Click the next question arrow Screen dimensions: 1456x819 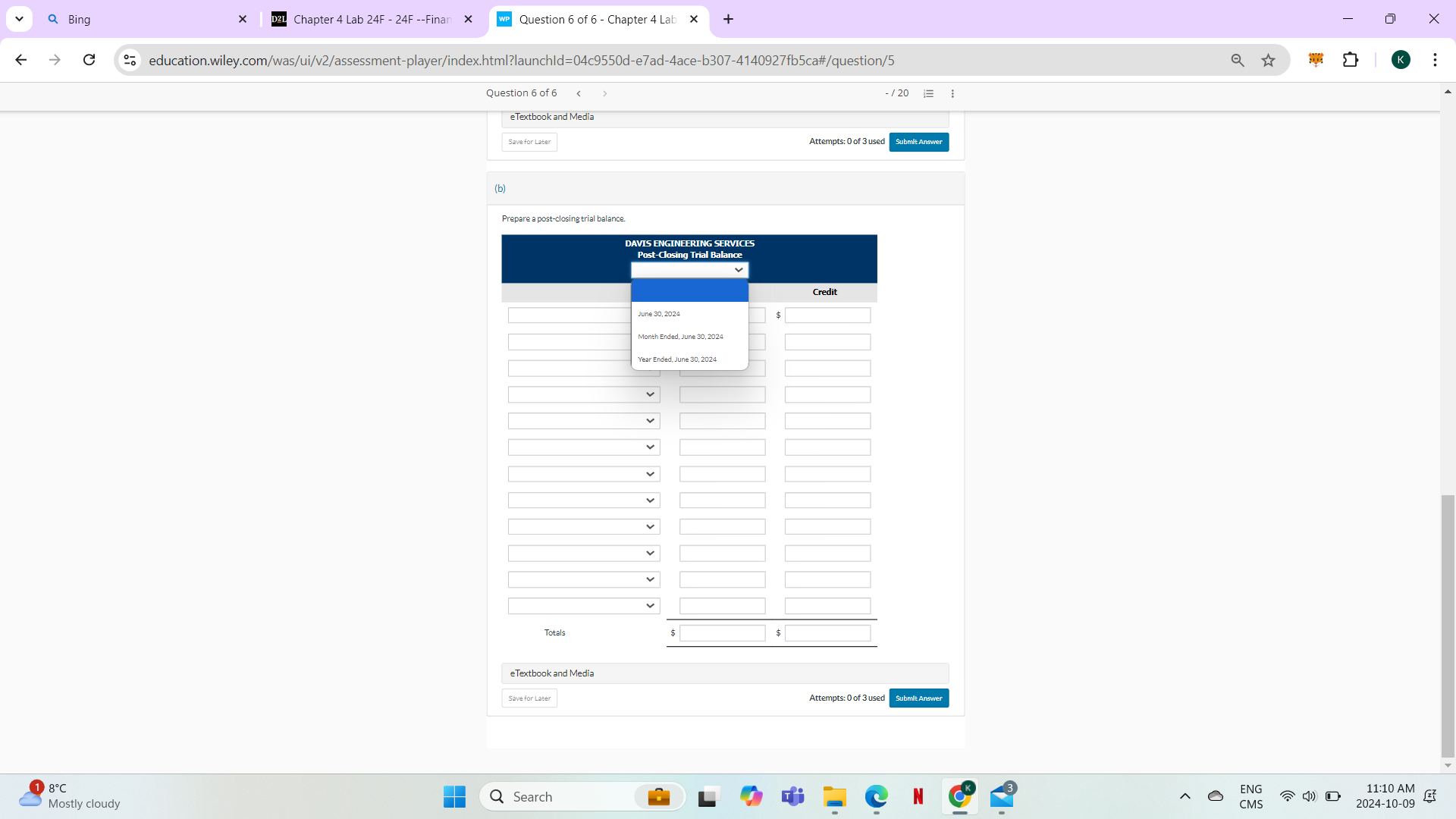tap(605, 93)
